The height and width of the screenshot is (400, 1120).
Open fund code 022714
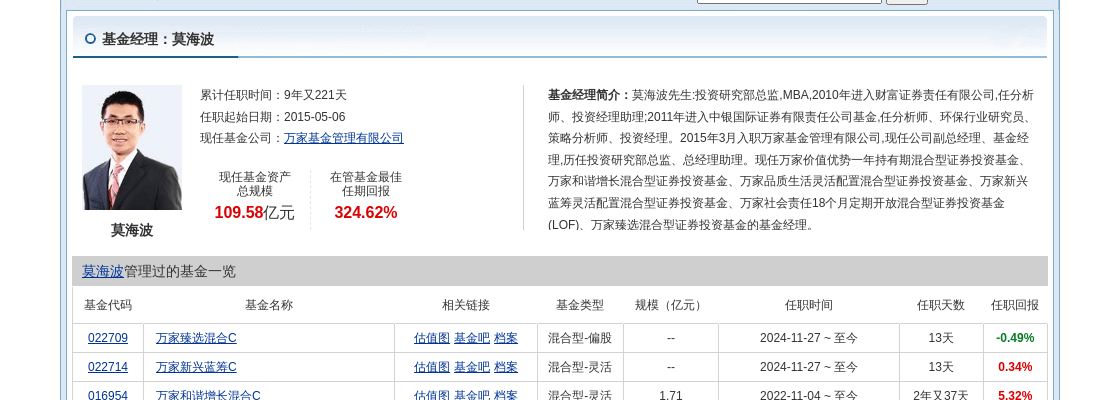point(108,367)
